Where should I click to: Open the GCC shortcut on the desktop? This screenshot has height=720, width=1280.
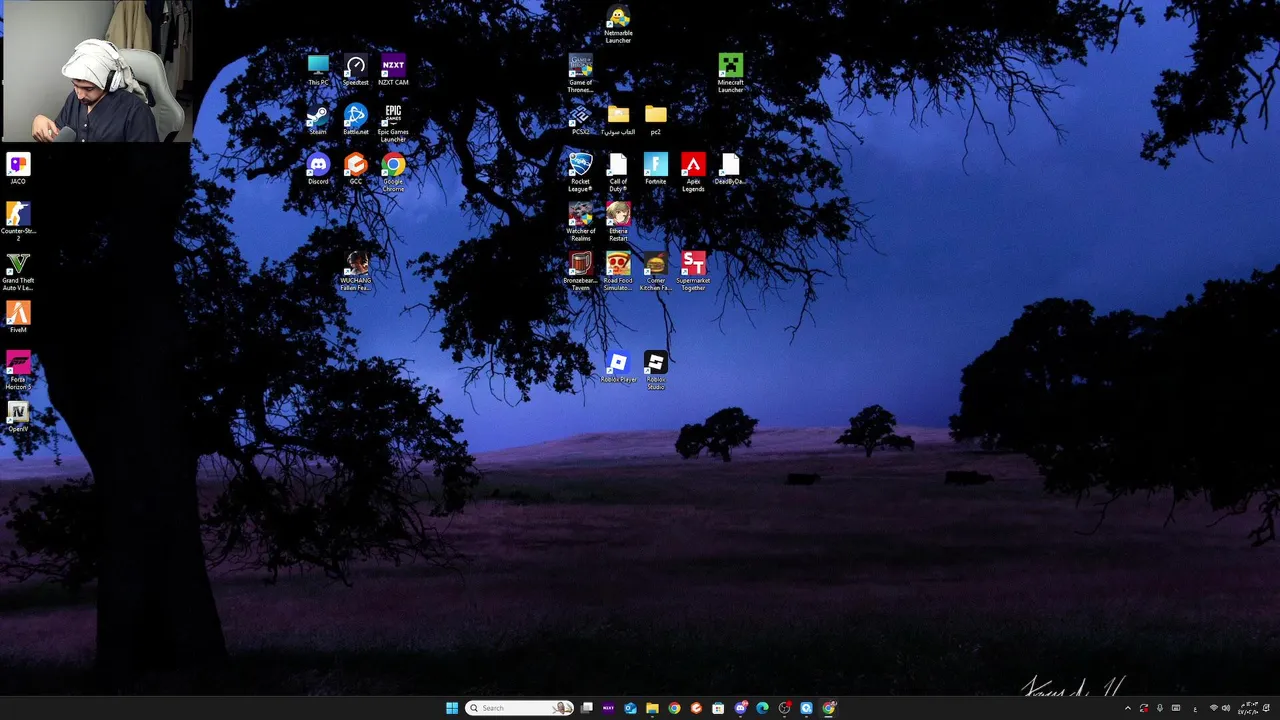pyautogui.click(x=355, y=169)
